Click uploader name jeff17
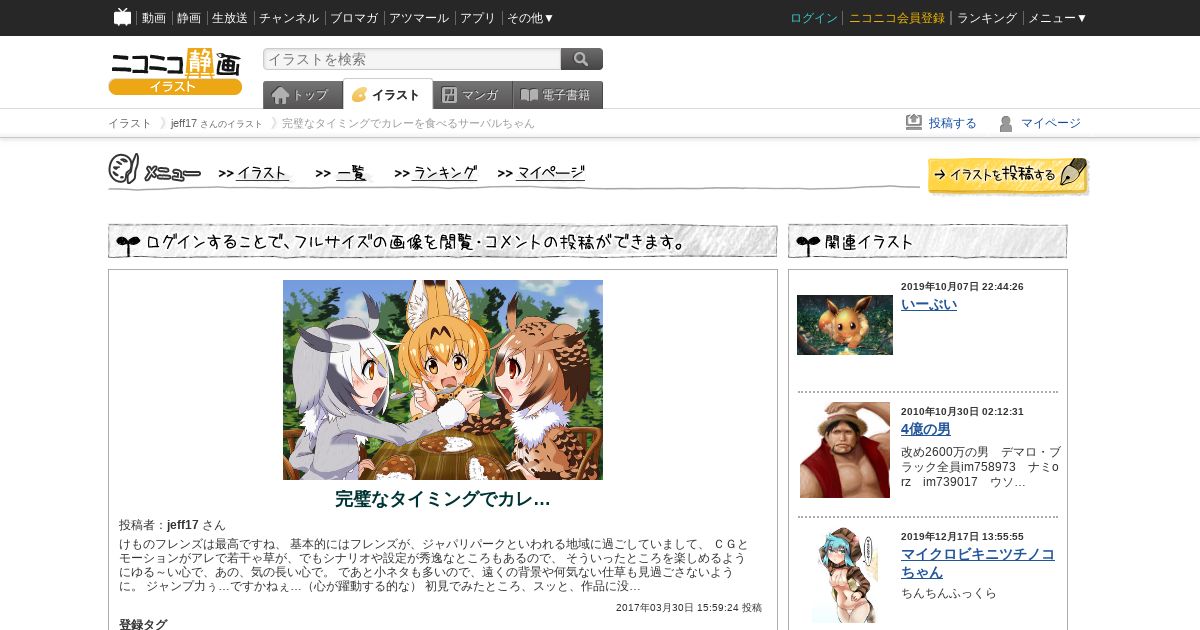The image size is (1200, 630). pos(183,525)
